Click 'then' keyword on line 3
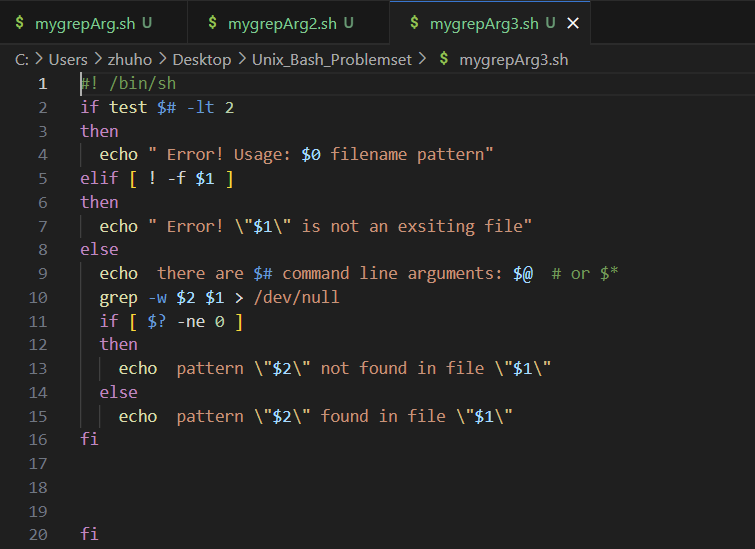This screenshot has height=549, width=755. point(99,131)
